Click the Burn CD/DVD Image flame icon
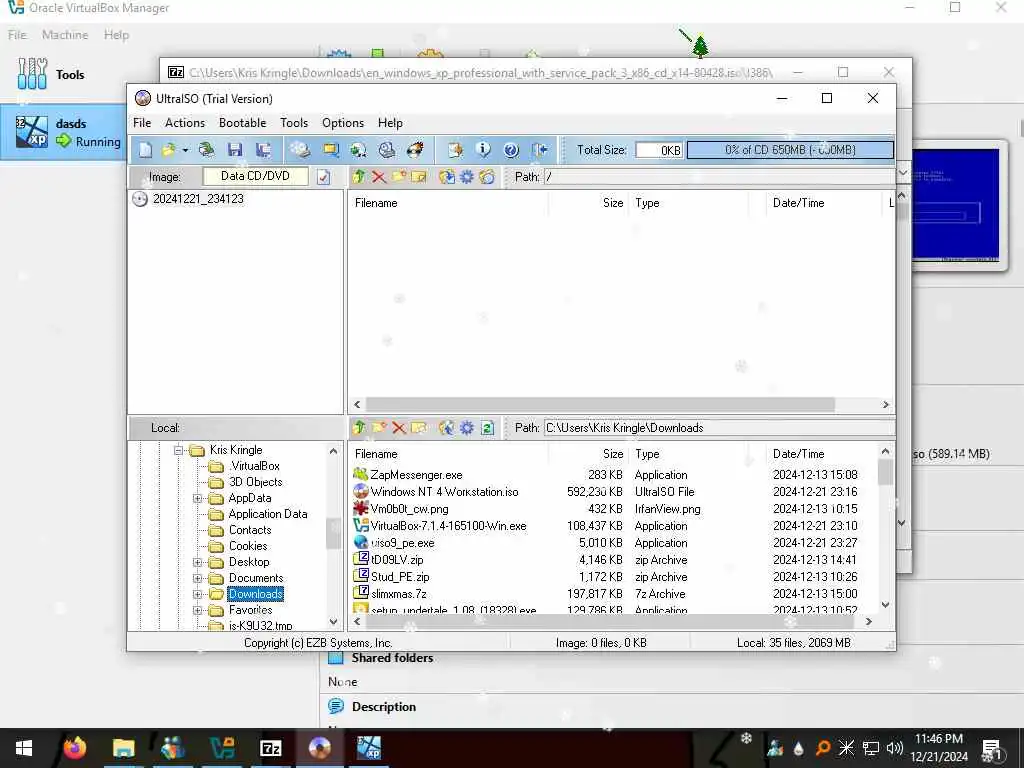This screenshot has width=1024, height=768. pyautogui.click(x=415, y=150)
